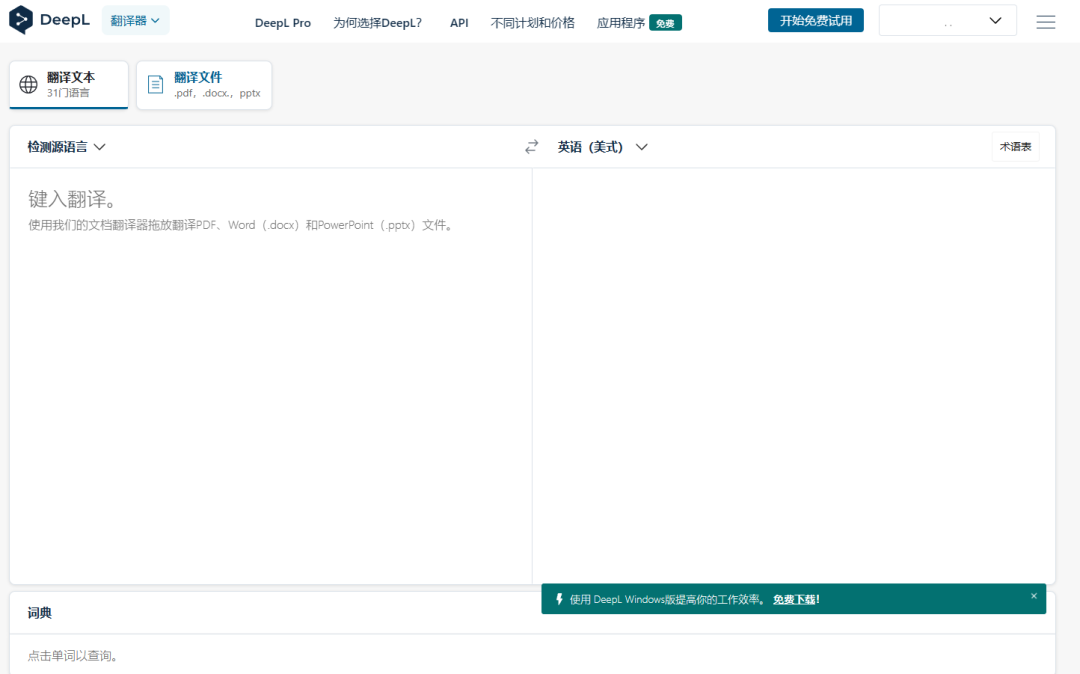Open 不同计划和价格 menu item
The height and width of the screenshot is (674, 1080).
tap(532, 23)
